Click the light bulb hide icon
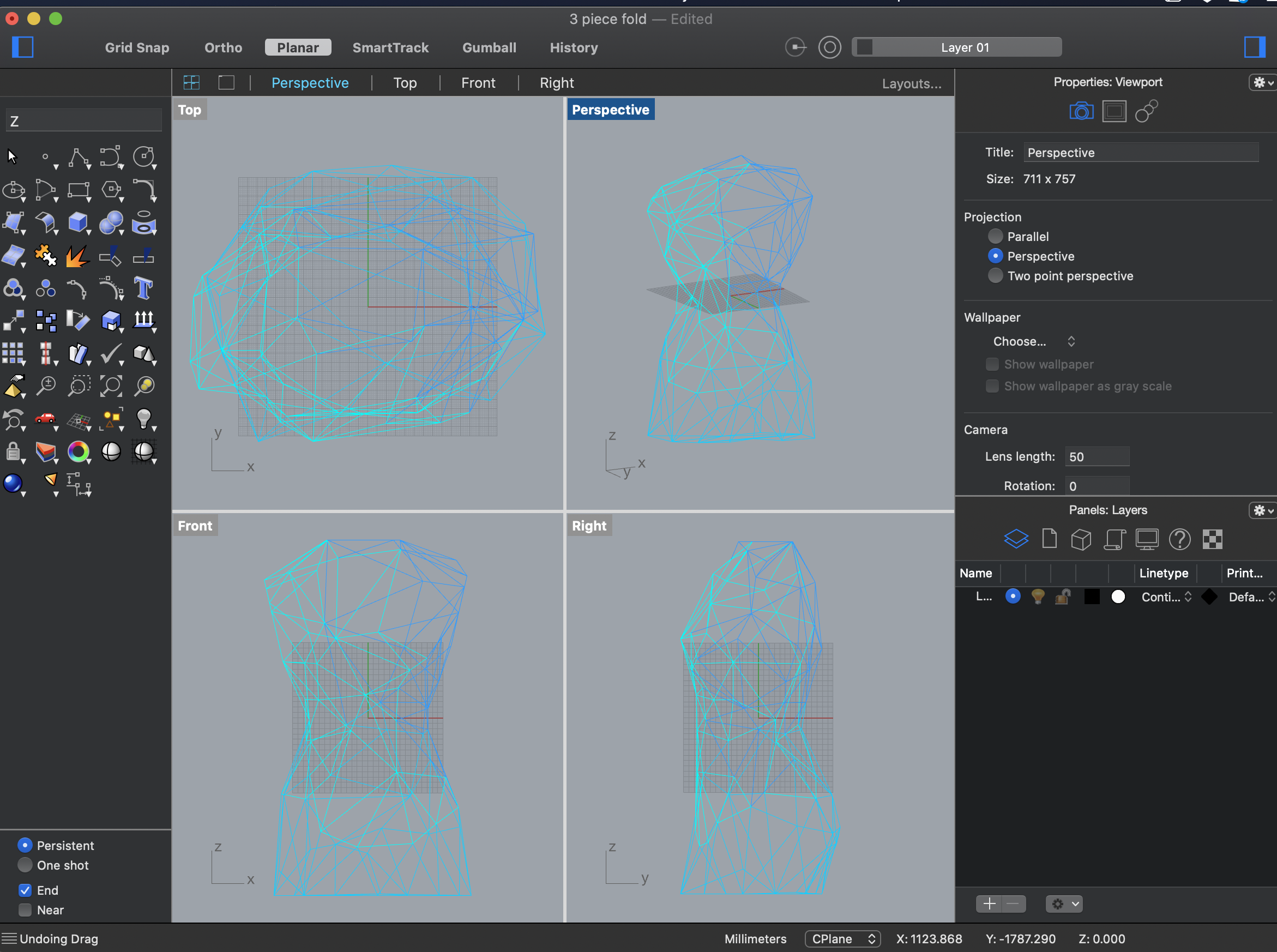 pyautogui.click(x=143, y=418)
